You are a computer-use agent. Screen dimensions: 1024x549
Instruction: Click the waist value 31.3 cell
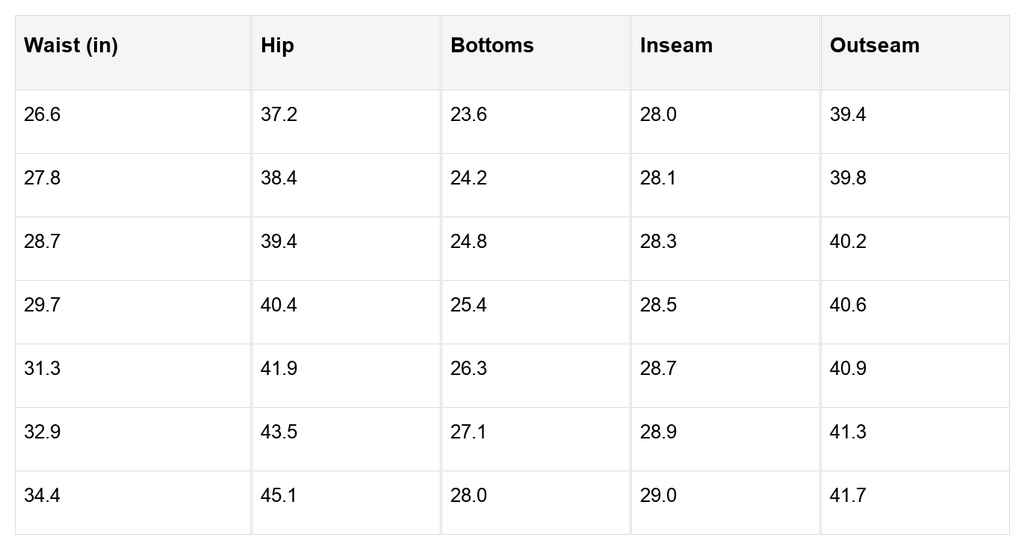(x=42, y=369)
